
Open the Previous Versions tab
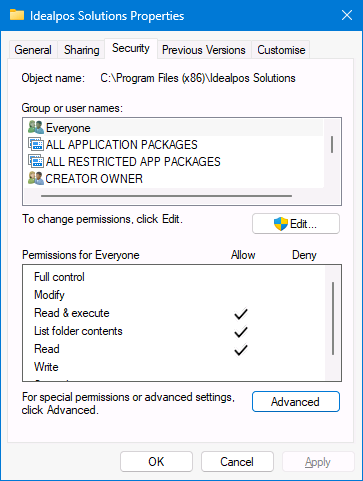pyautogui.click(x=204, y=50)
